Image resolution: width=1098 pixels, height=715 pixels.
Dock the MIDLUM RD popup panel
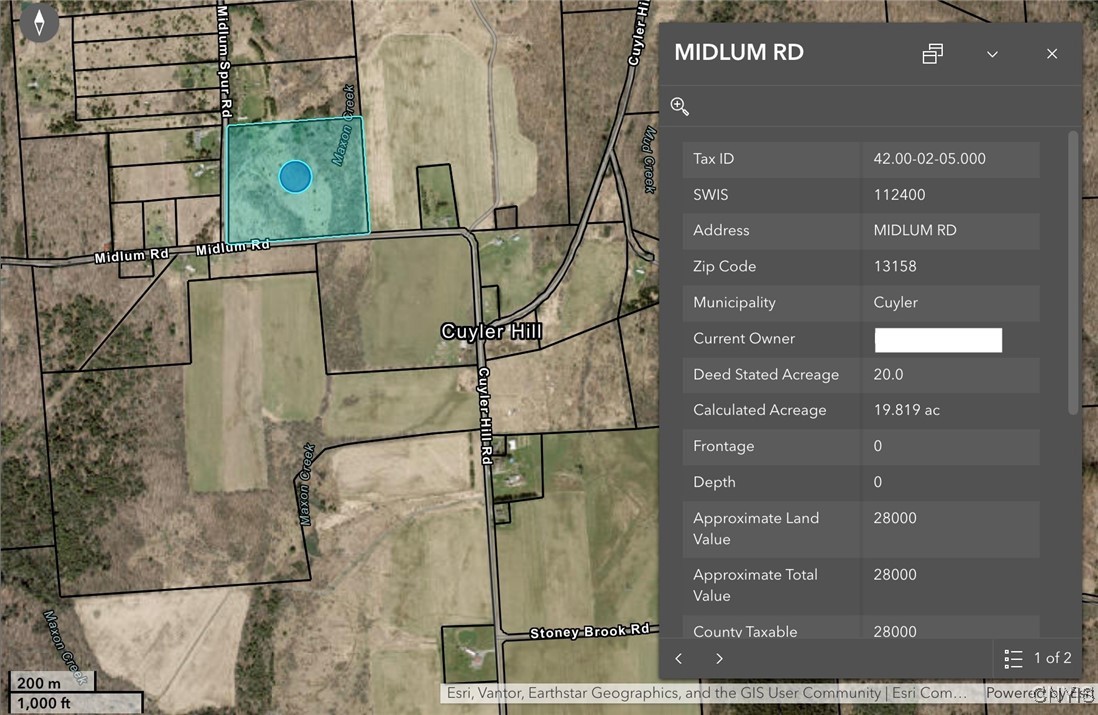point(932,54)
